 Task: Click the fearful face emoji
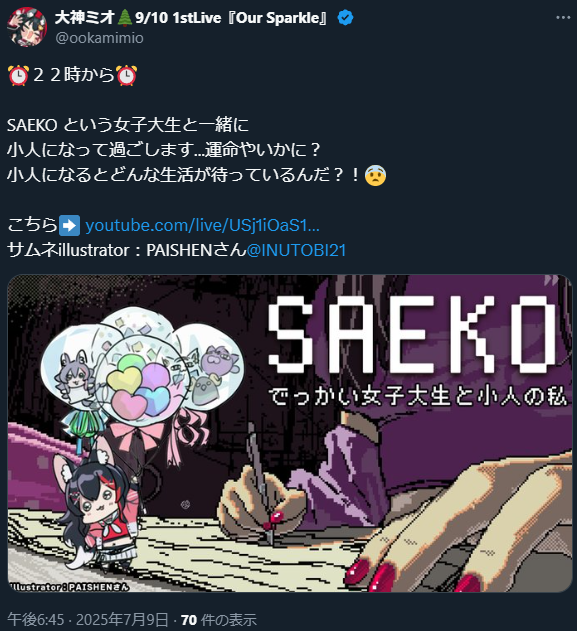point(375,175)
